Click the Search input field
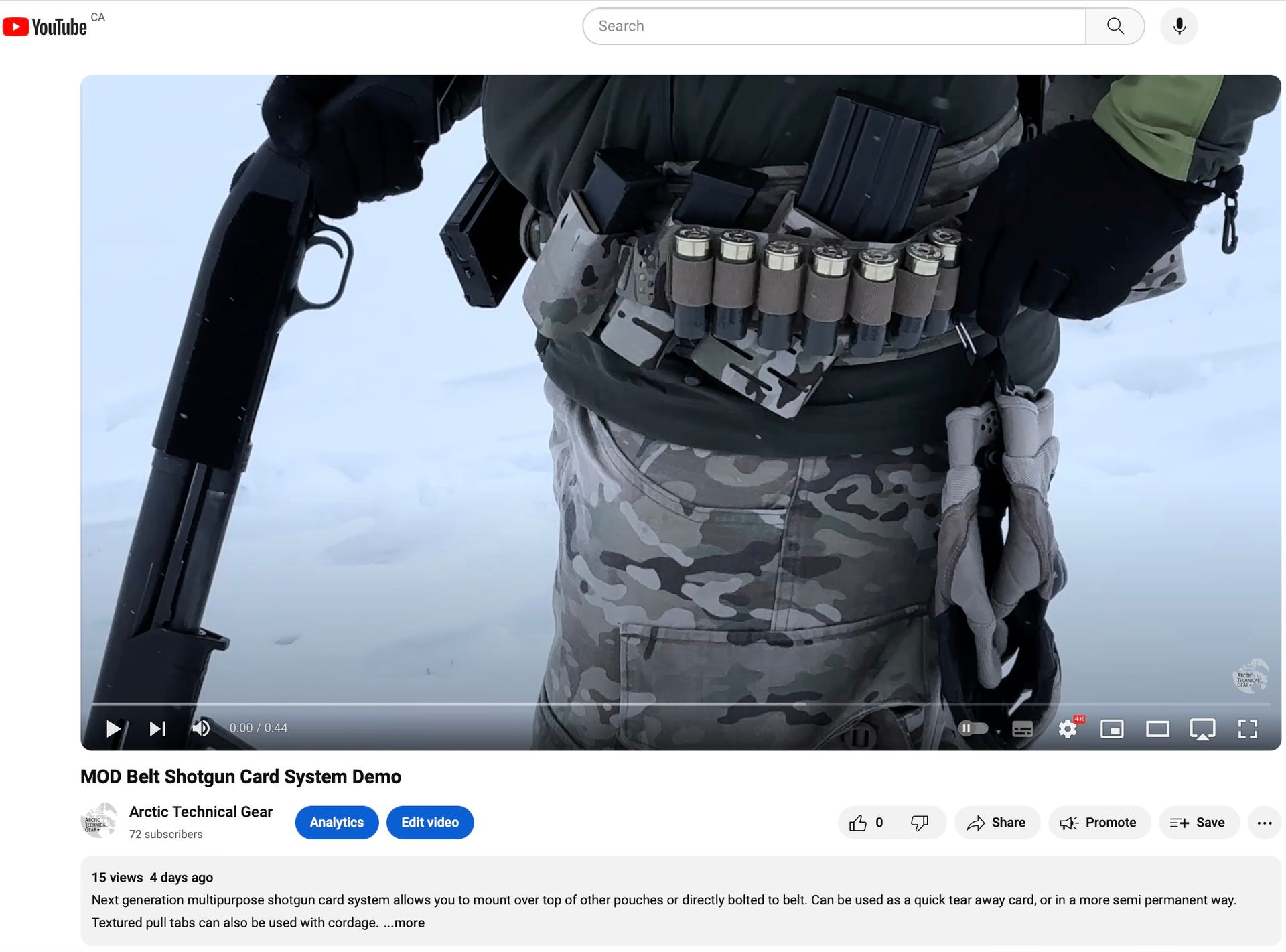 (x=831, y=26)
